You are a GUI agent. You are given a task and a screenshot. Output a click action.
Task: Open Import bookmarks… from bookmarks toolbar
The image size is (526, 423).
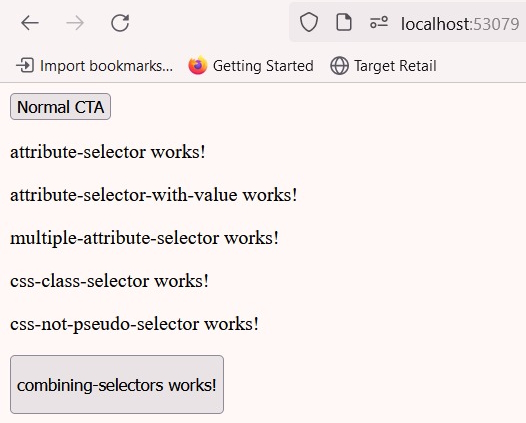click(94, 65)
